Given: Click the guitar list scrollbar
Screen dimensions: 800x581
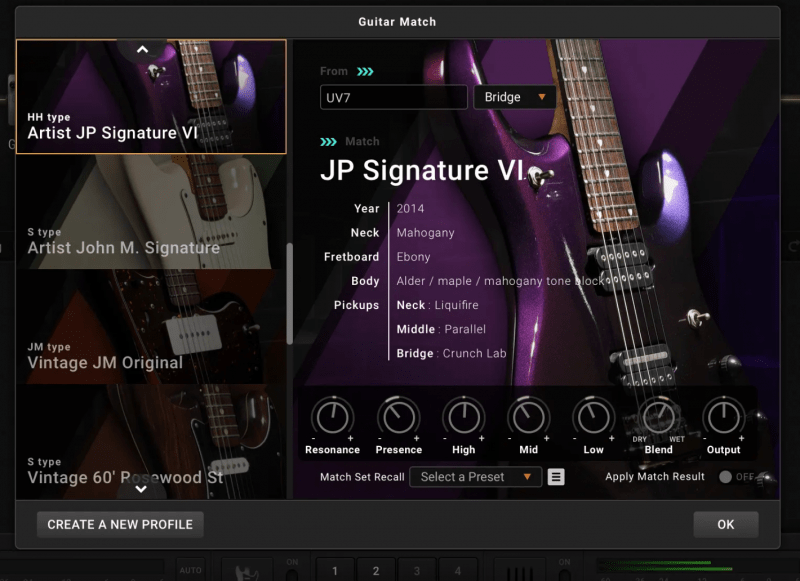Looking at the screenshot, I should pos(289,294).
